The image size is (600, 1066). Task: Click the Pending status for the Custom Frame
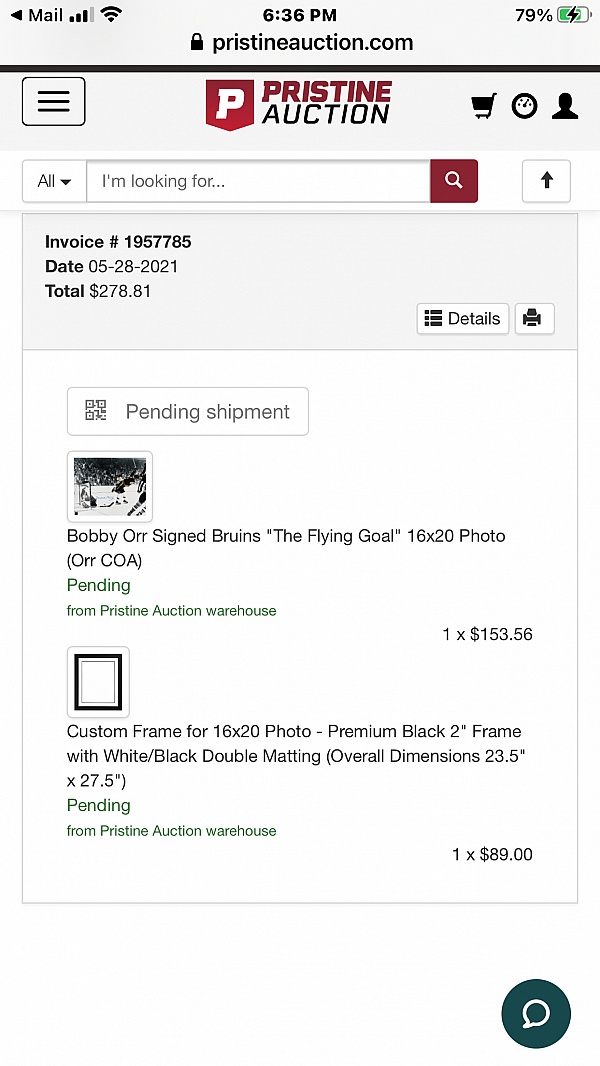(98, 805)
